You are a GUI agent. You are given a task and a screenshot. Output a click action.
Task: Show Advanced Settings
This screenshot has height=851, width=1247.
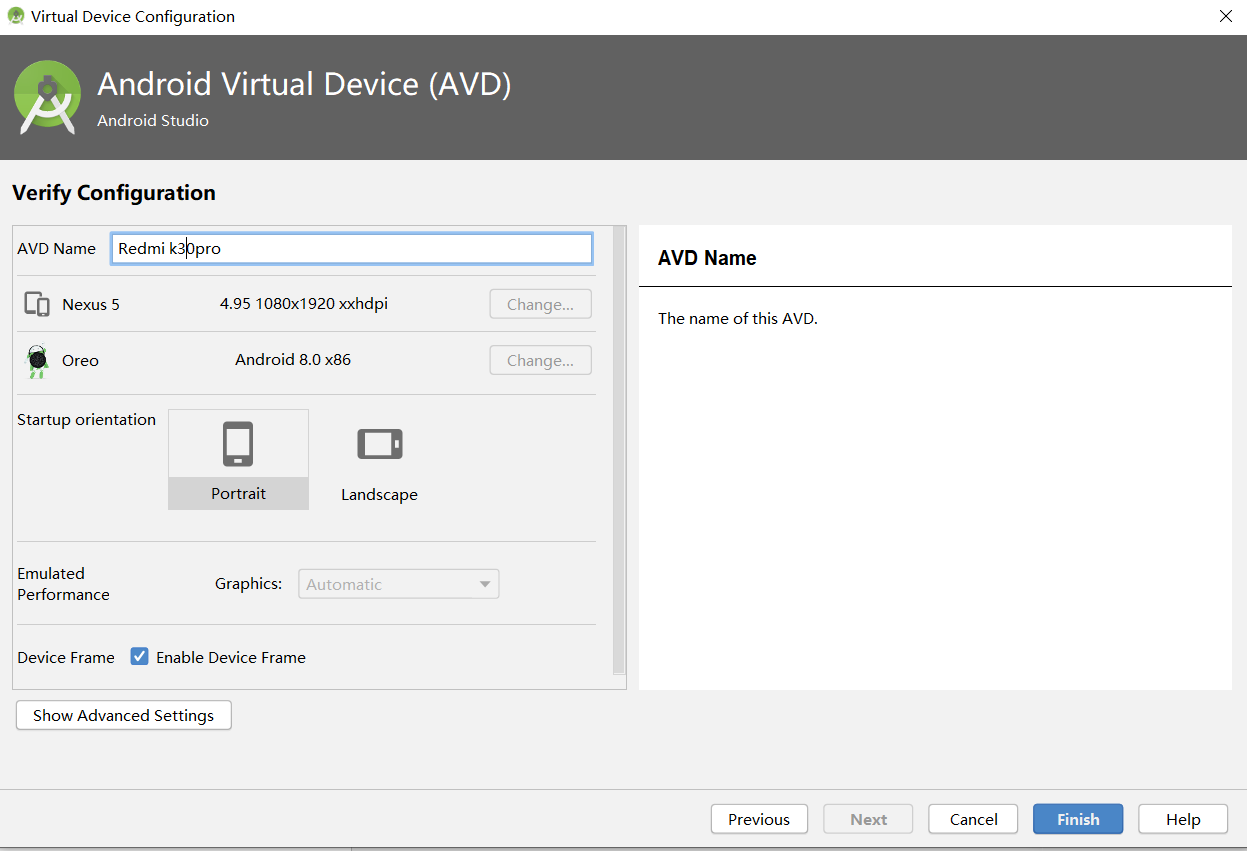[x=124, y=715]
